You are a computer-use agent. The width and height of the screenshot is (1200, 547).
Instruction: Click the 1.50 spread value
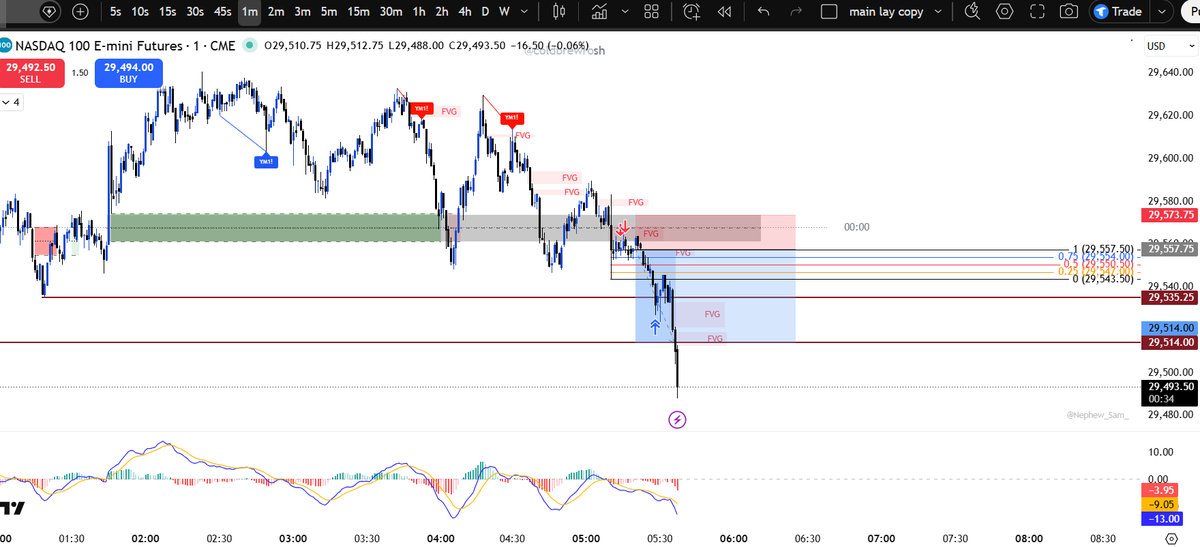click(79, 73)
